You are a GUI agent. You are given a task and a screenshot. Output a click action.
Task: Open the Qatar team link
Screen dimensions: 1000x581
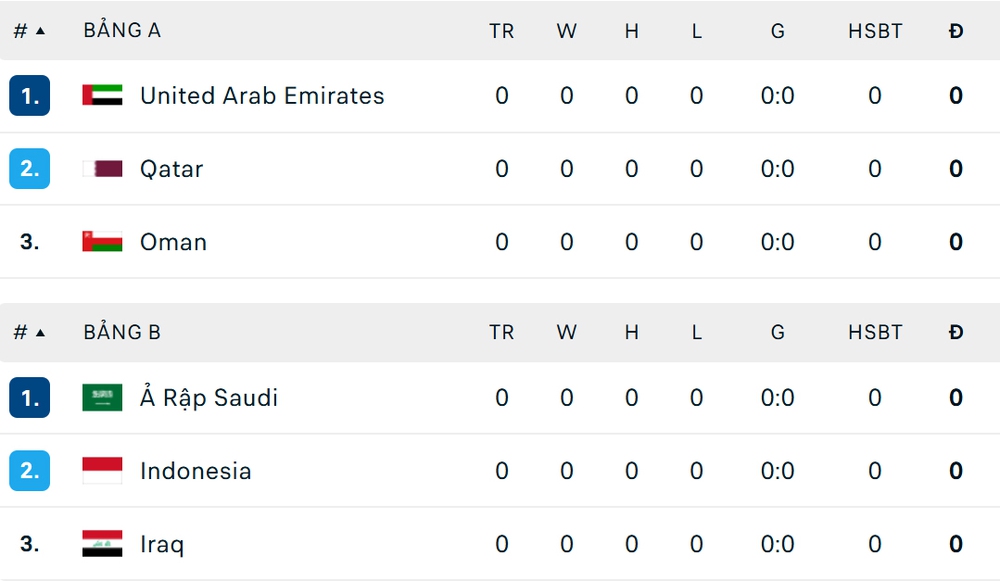point(171,169)
